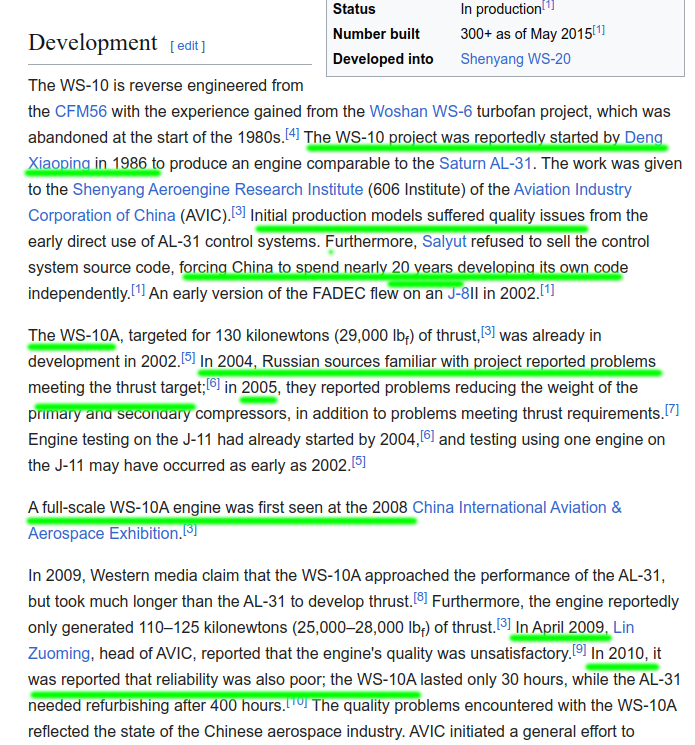This screenshot has width=695, height=745.
Task: Open the Salyut link
Action: [x=444, y=241]
